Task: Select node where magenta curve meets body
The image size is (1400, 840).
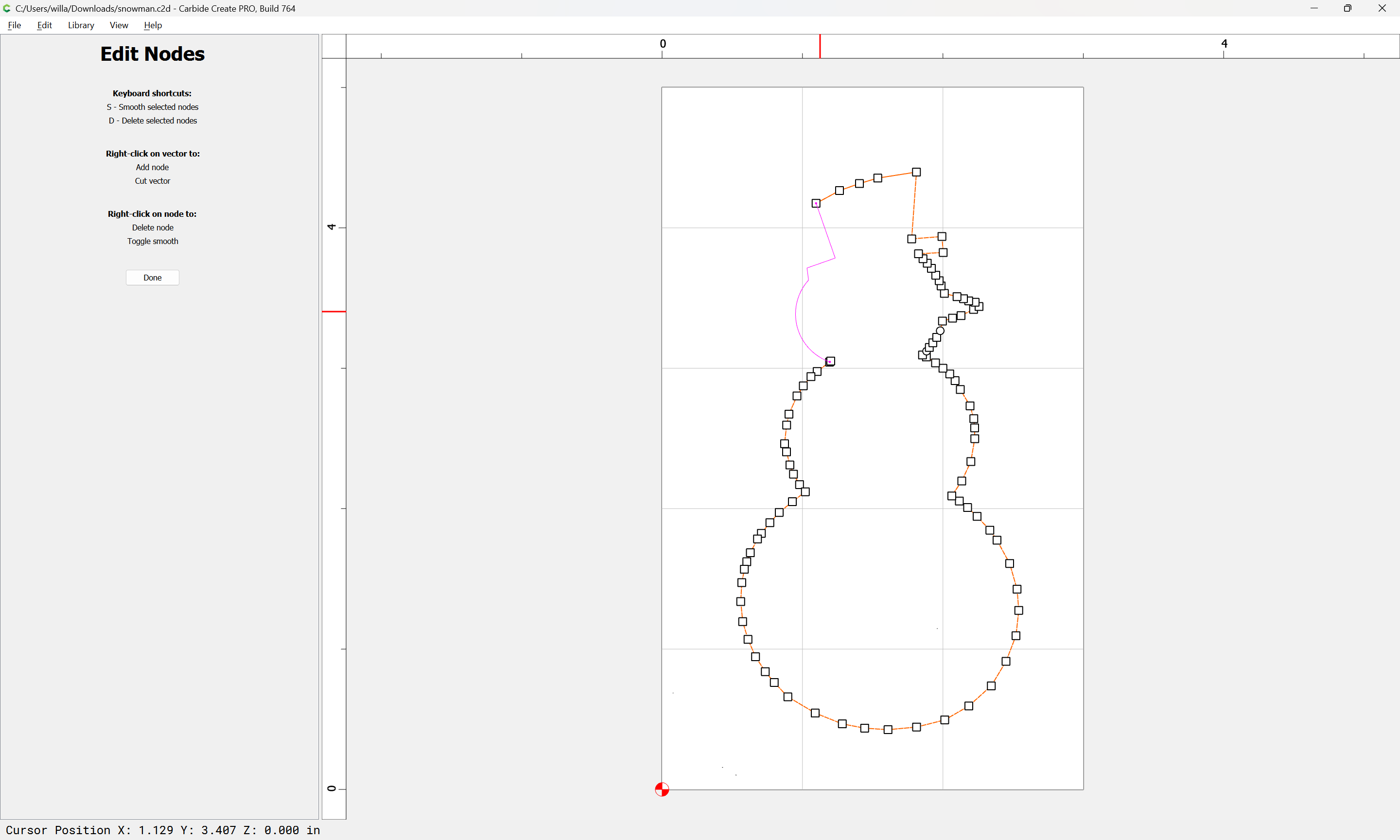Action: click(x=830, y=361)
